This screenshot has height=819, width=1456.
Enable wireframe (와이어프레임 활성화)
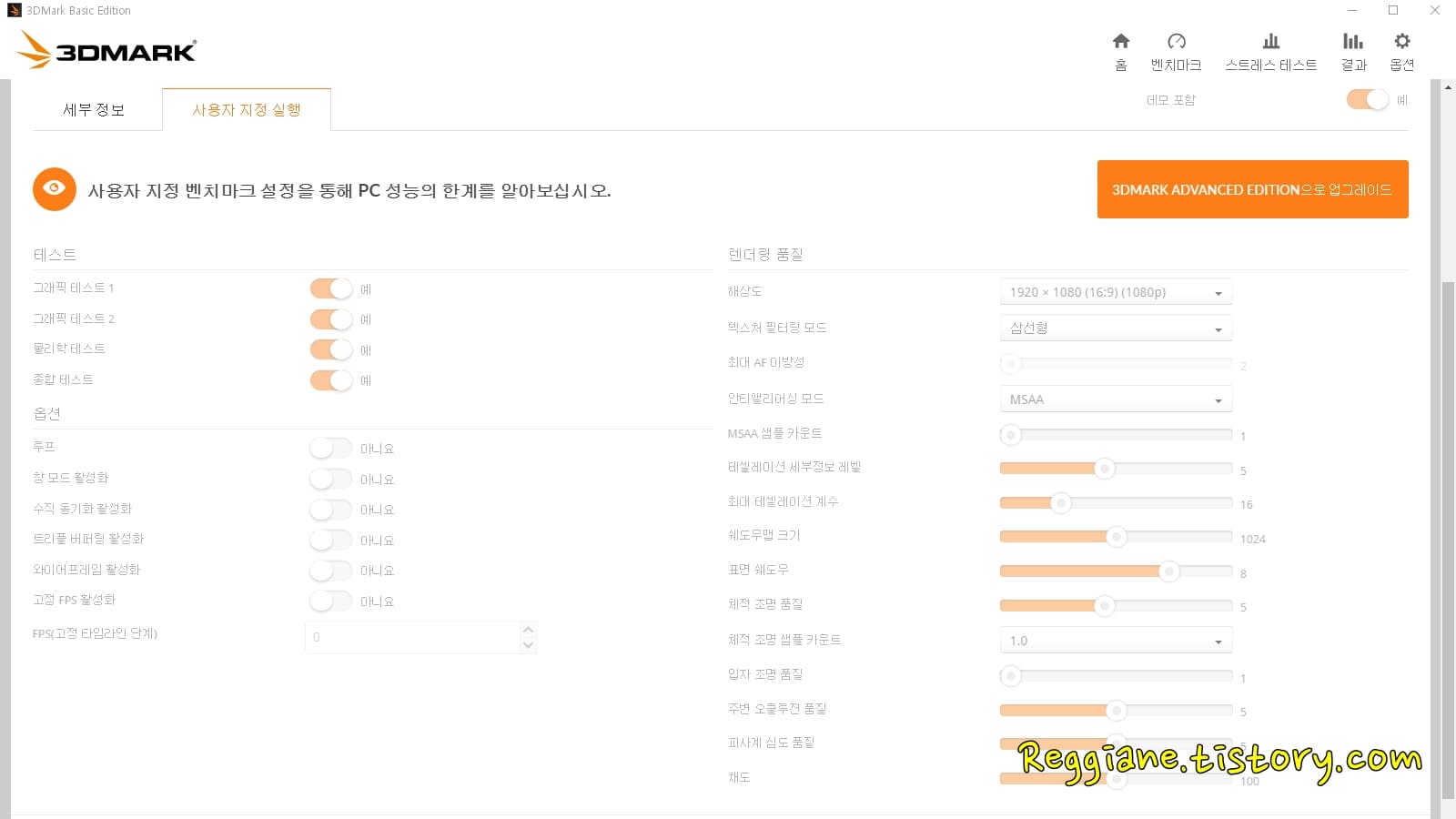point(330,570)
